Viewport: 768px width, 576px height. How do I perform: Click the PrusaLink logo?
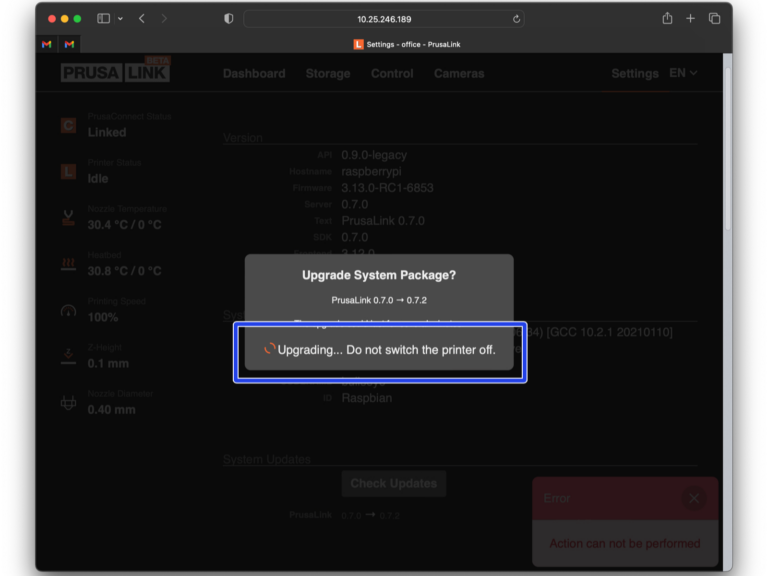[115, 71]
